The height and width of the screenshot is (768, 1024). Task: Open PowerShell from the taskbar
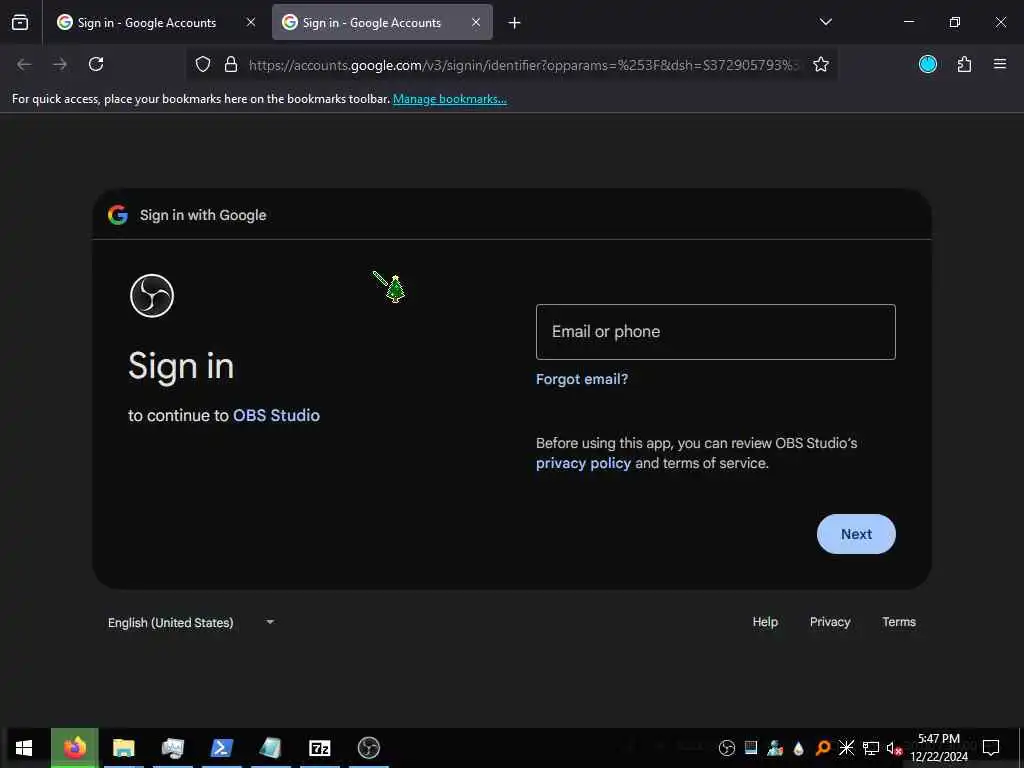click(x=221, y=748)
